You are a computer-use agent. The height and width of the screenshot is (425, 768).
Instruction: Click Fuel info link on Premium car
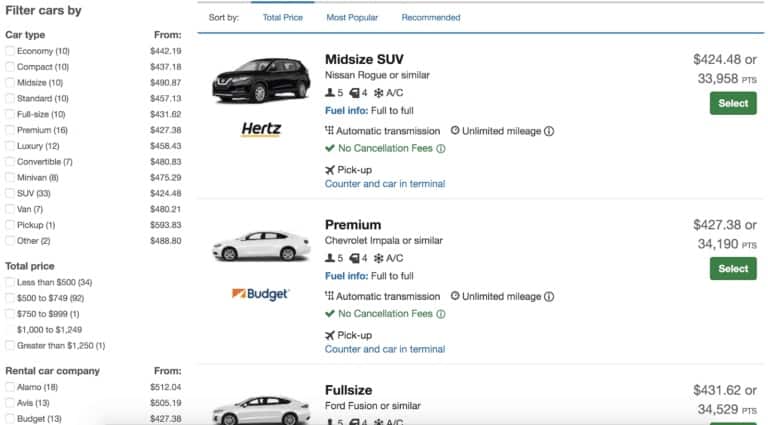(x=346, y=276)
